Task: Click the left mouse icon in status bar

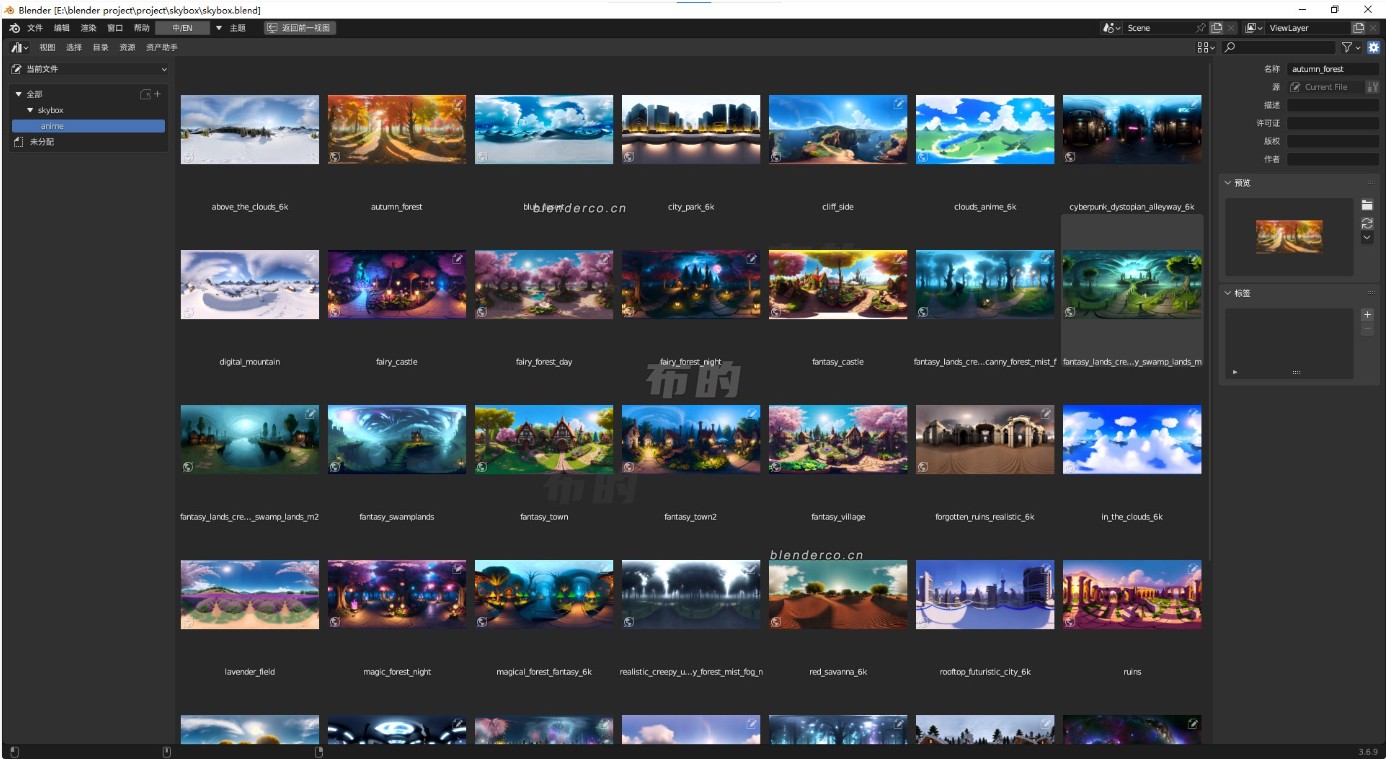Action: [x=14, y=751]
